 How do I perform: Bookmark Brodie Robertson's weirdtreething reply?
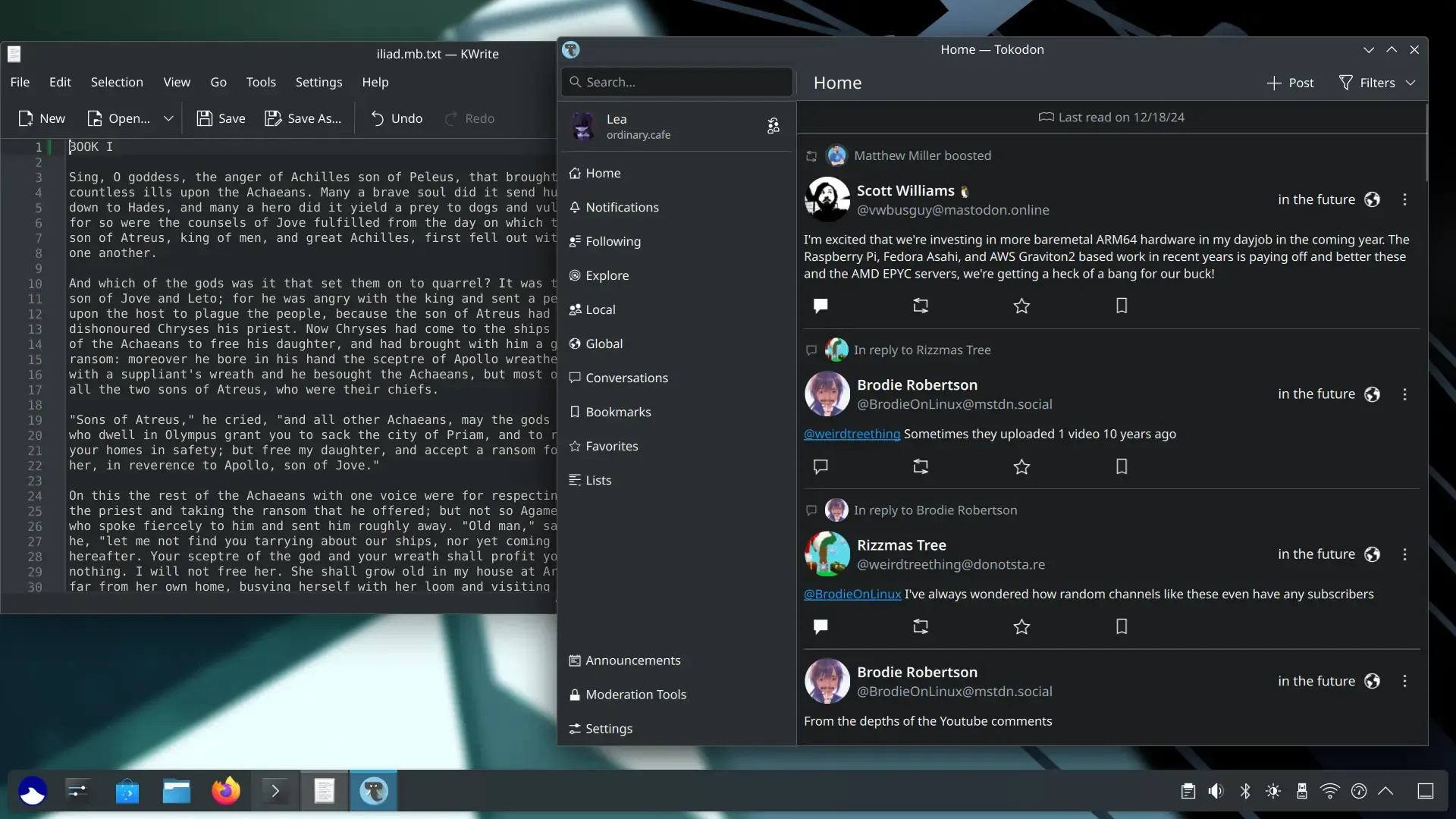(1122, 466)
